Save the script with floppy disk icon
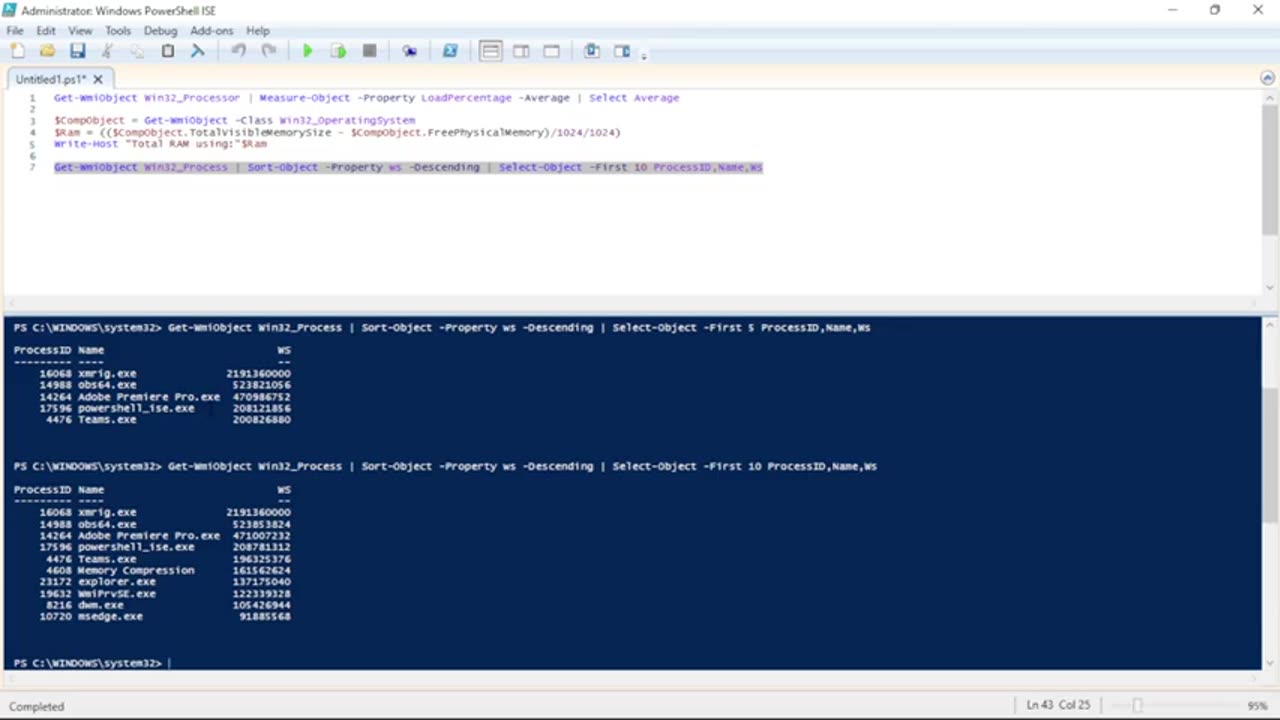This screenshot has height=720, width=1280. (x=77, y=51)
